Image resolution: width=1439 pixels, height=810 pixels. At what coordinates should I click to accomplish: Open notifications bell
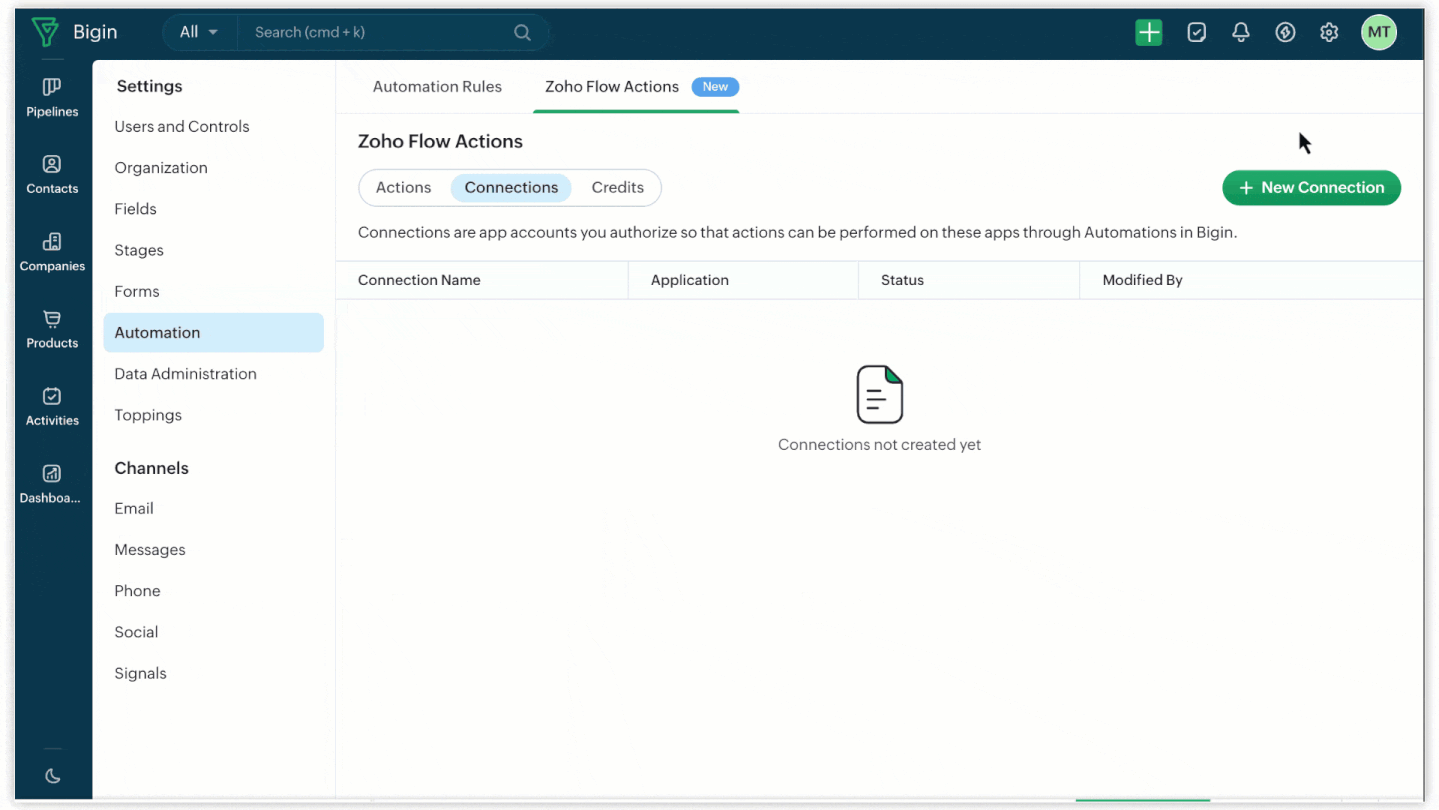(x=1241, y=32)
